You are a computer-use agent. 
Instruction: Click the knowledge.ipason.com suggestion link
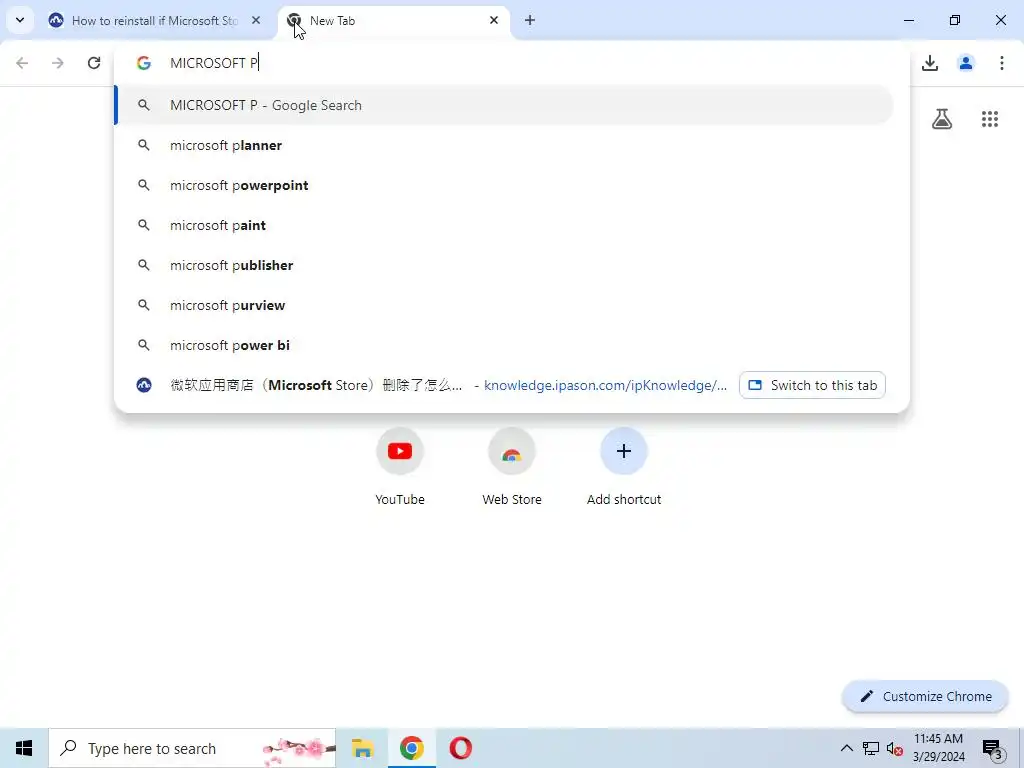click(605, 385)
